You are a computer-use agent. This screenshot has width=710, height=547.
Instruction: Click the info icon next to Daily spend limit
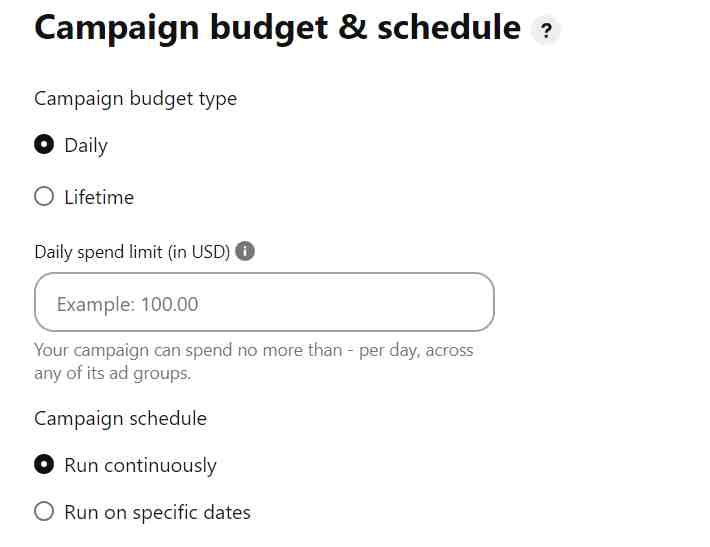245,251
